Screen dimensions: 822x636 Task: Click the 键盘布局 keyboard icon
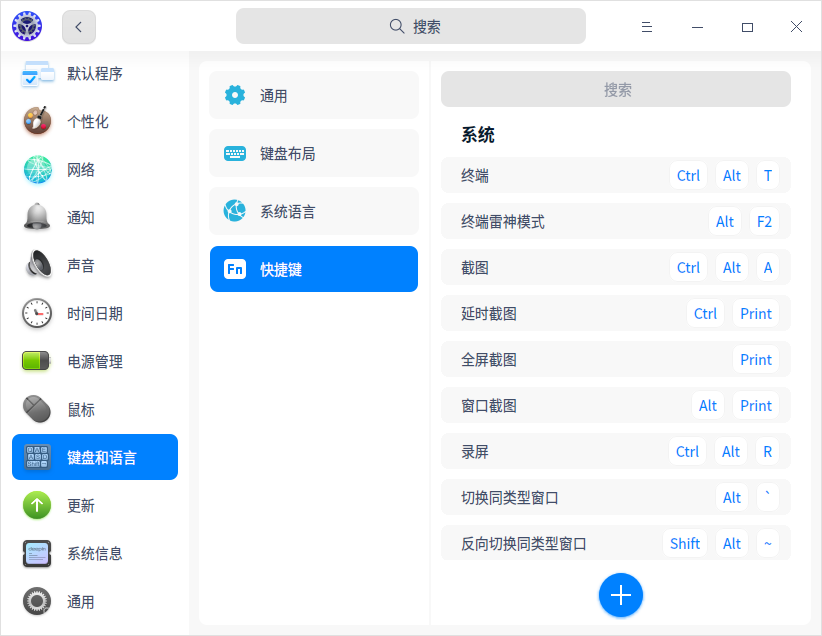click(235, 154)
